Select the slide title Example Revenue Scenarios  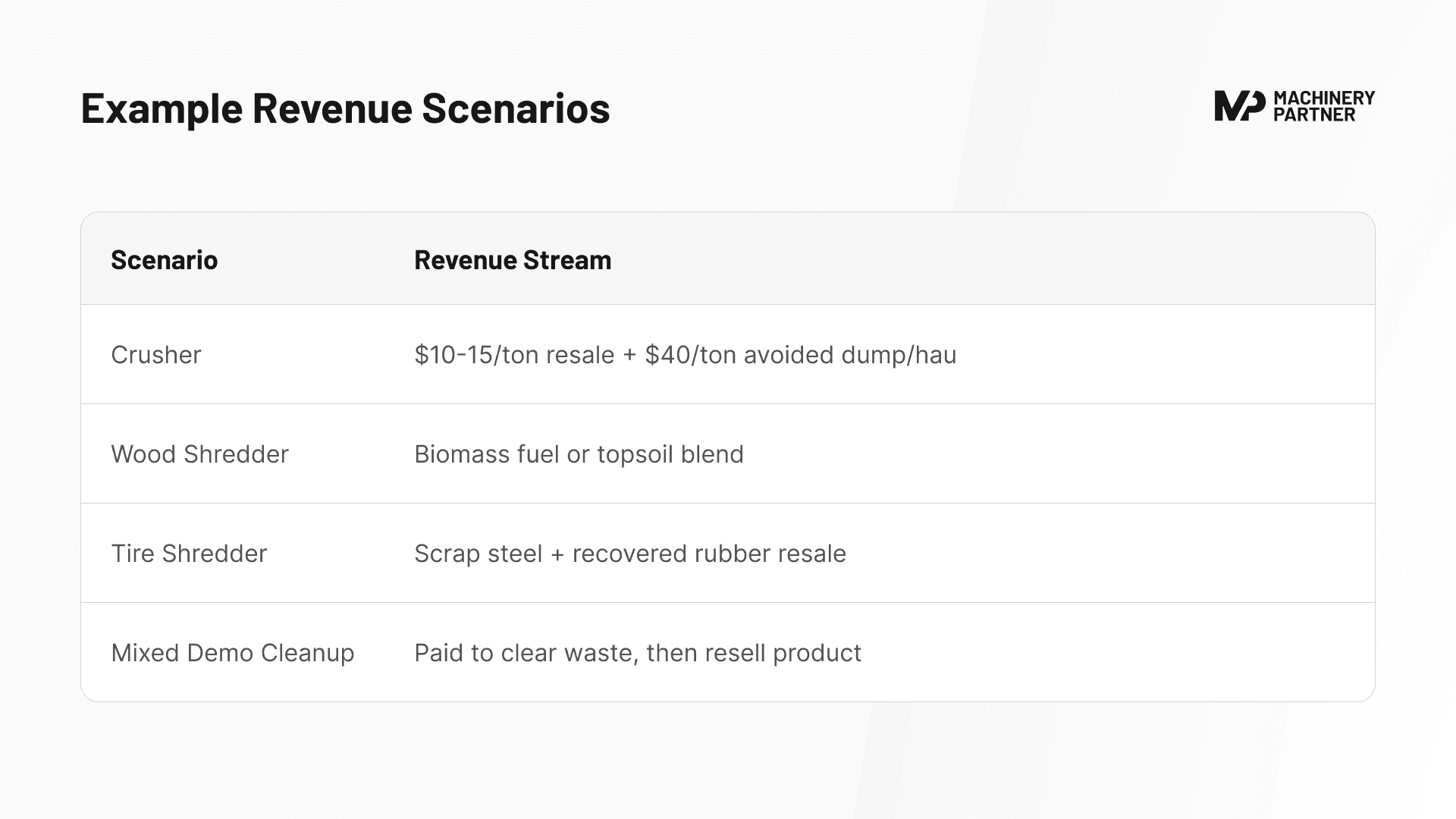(345, 108)
